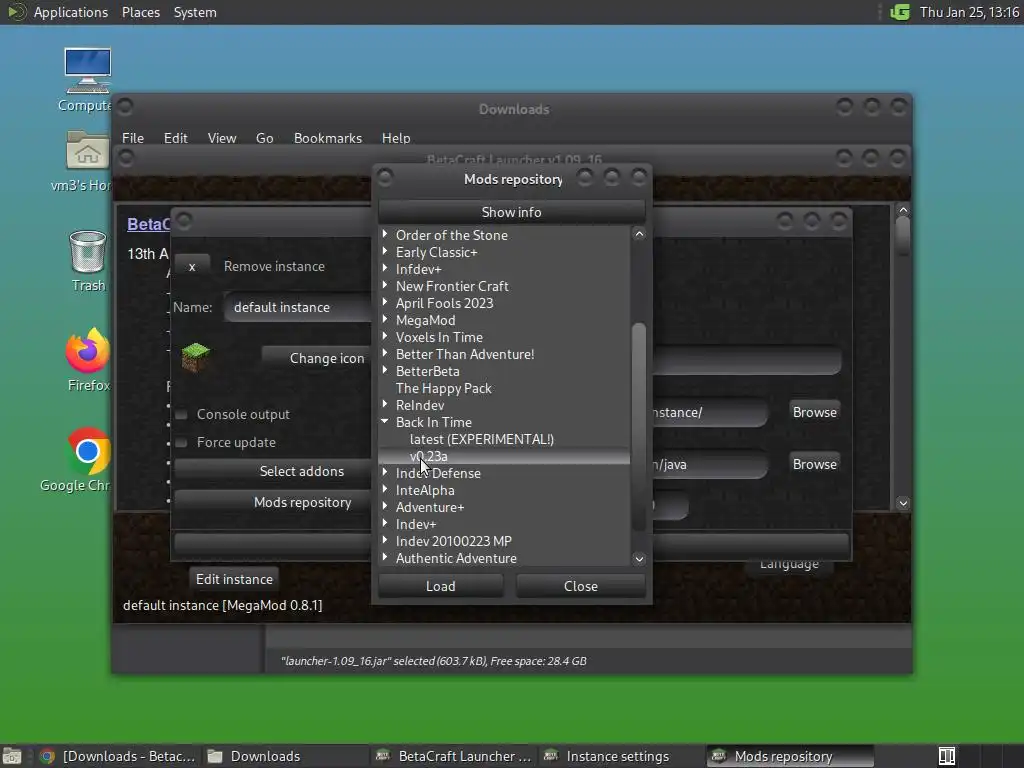The width and height of the screenshot is (1024, 768).
Task: Select Indev 20100223 MP entry
Action: [x=453, y=541]
